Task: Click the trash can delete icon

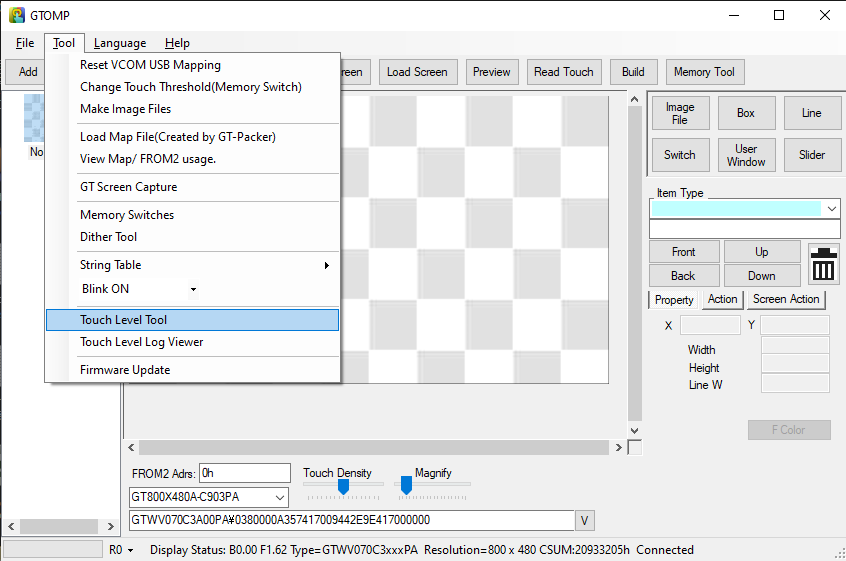Action: (x=823, y=264)
